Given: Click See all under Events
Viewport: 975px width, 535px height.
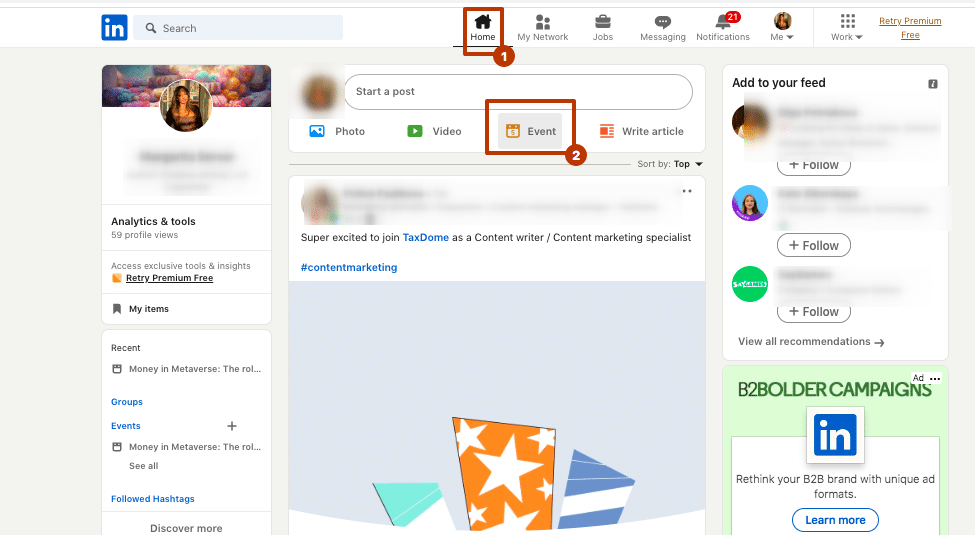Looking at the screenshot, I should click(144, 466).
